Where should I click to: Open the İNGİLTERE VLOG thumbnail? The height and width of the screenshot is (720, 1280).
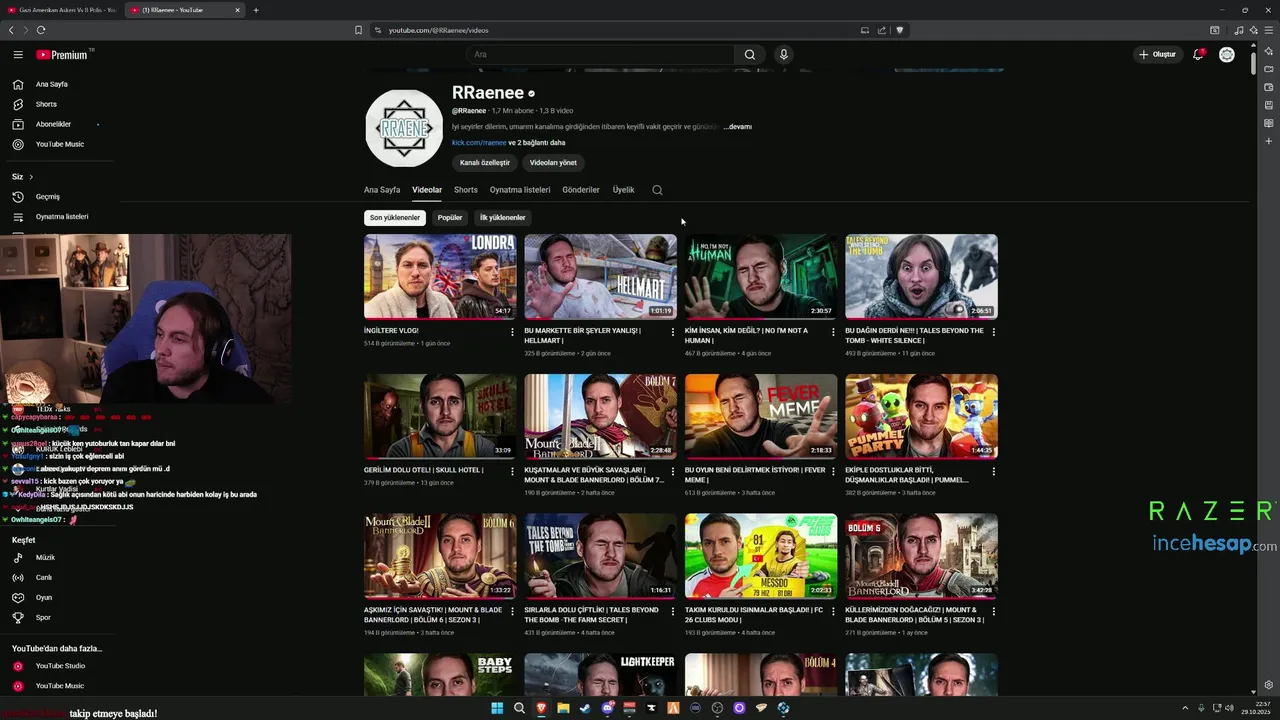[x=440, y=277]
